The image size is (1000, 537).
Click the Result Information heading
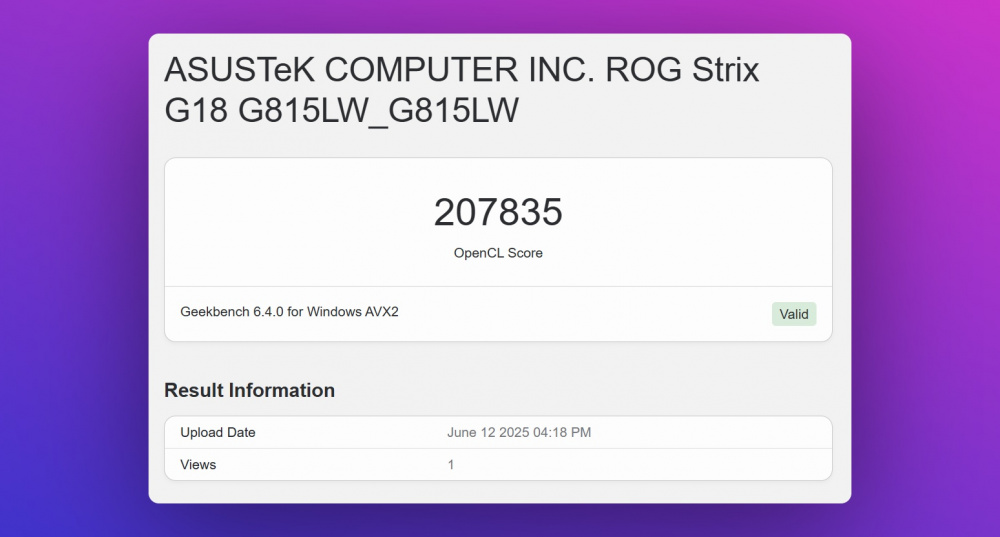click(249, 390)
